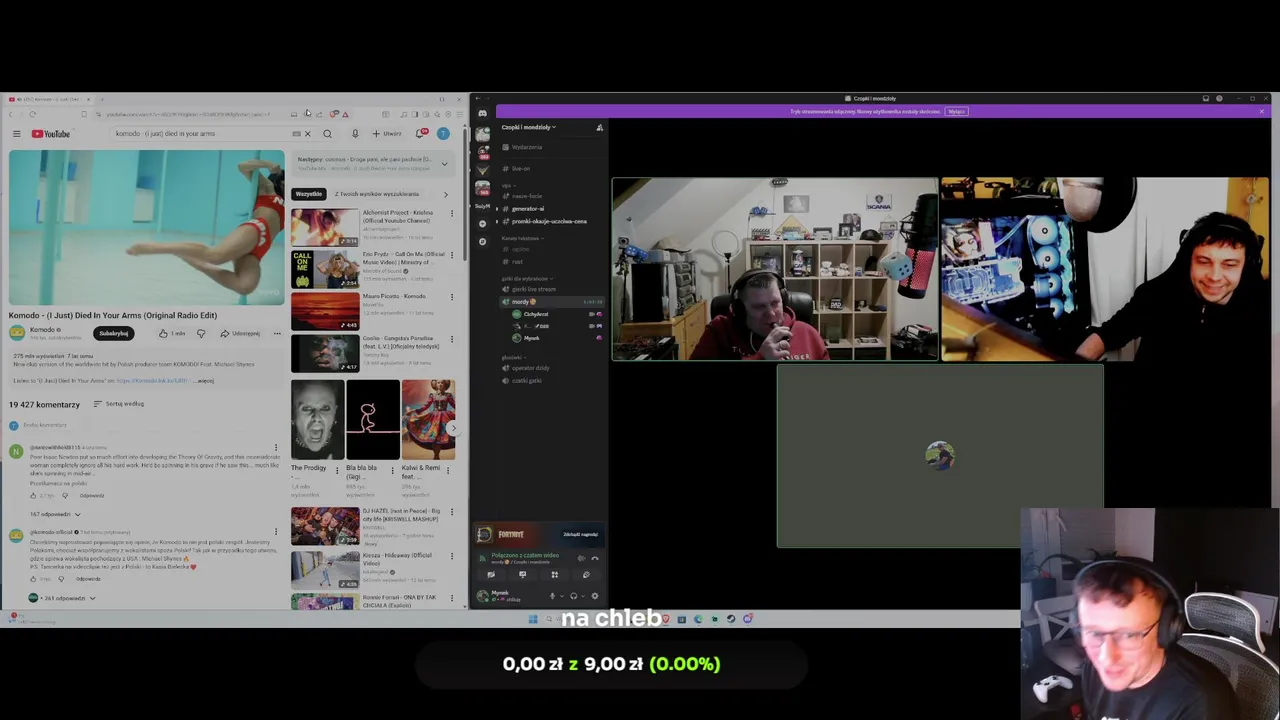The width and height of the screenshot is (1280, 720).
Task: Open Steam from the taskbar
Action: point(731,619)
